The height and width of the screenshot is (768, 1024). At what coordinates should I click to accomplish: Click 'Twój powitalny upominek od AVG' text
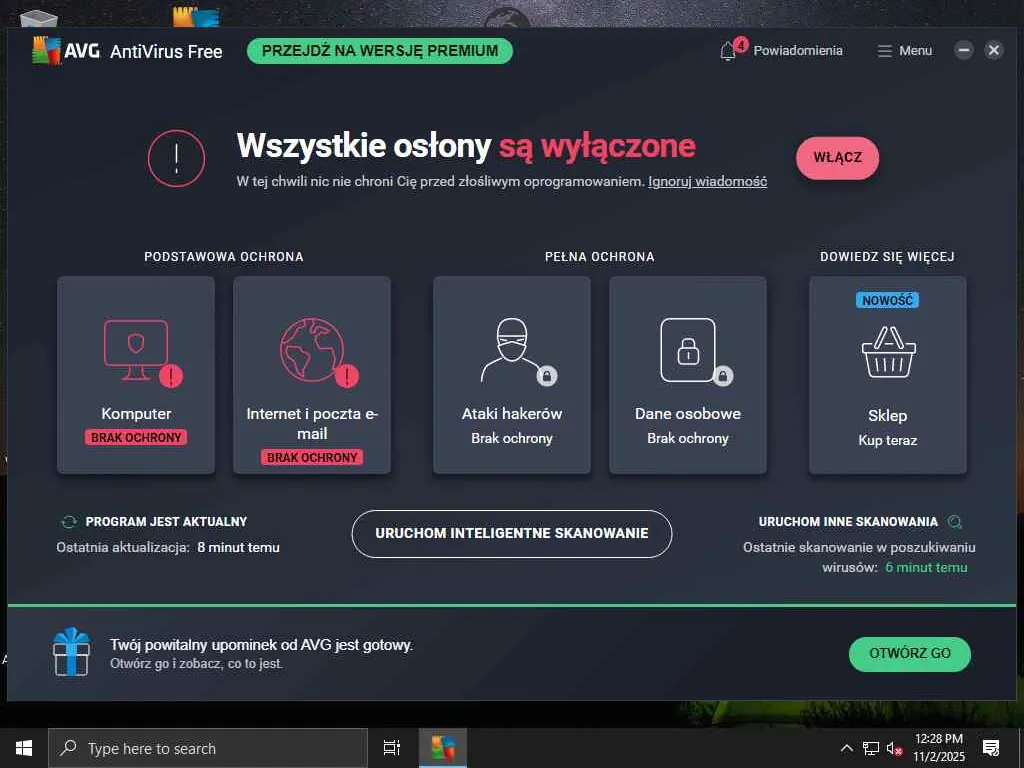(261, 645)
